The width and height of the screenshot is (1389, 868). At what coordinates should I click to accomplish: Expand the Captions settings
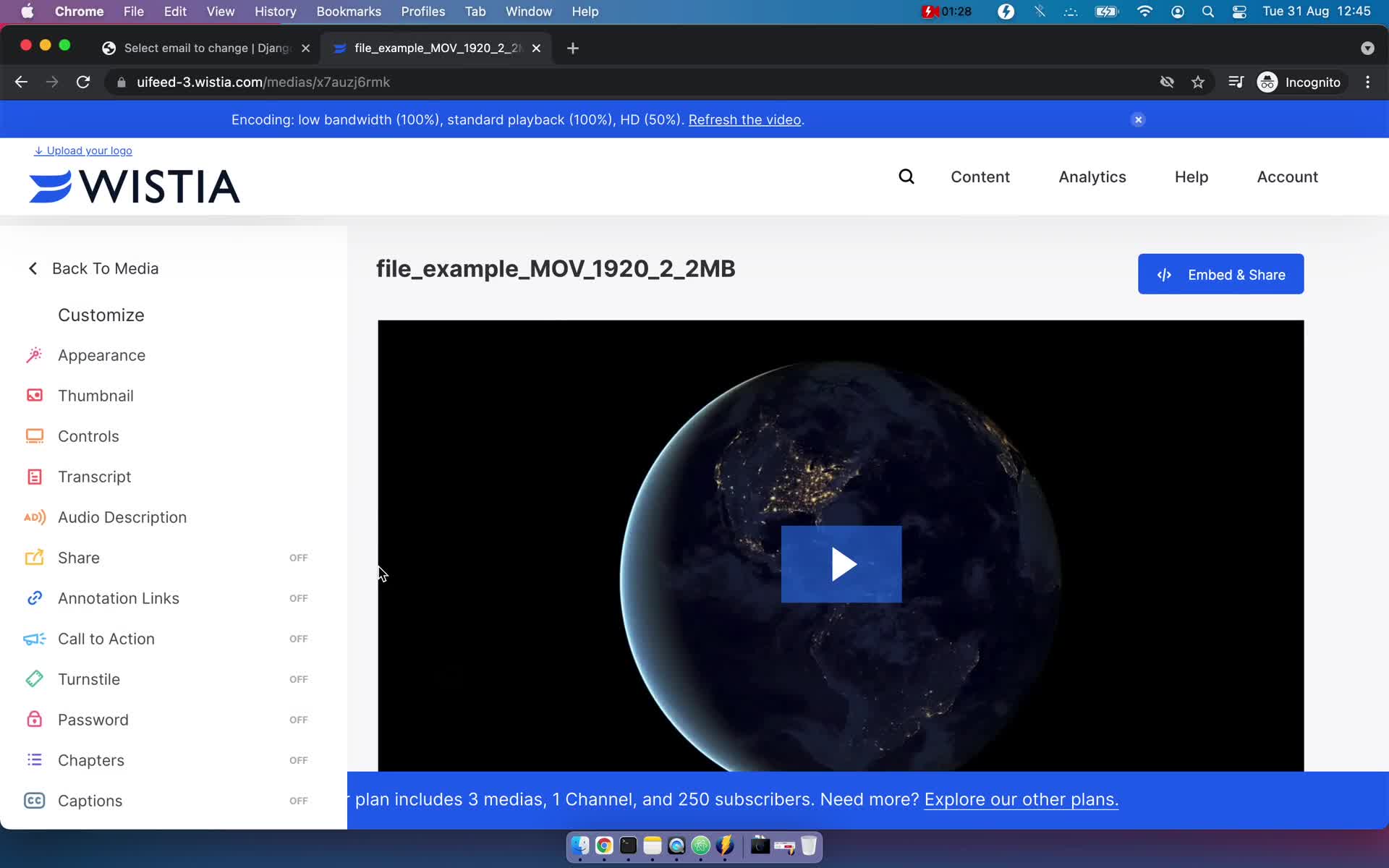click(90, 800)
